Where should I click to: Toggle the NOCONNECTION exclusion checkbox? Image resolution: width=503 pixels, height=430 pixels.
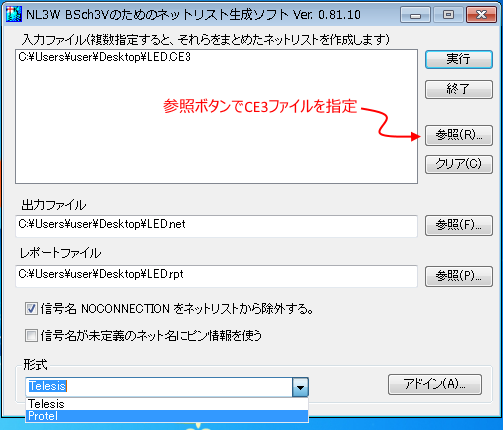[x=31, y=309]
